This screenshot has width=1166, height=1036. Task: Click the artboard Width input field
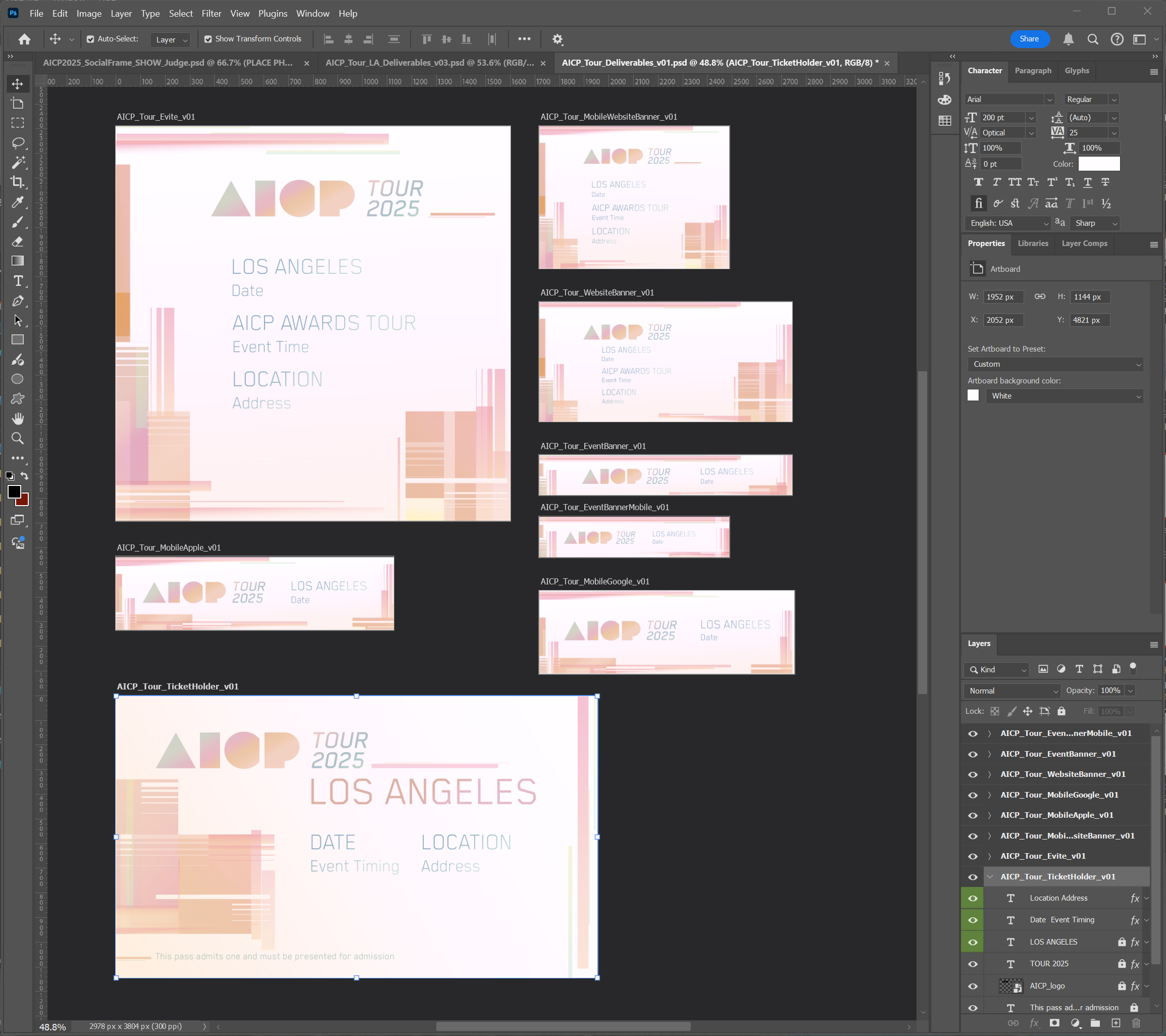(x=1003, y=297)
